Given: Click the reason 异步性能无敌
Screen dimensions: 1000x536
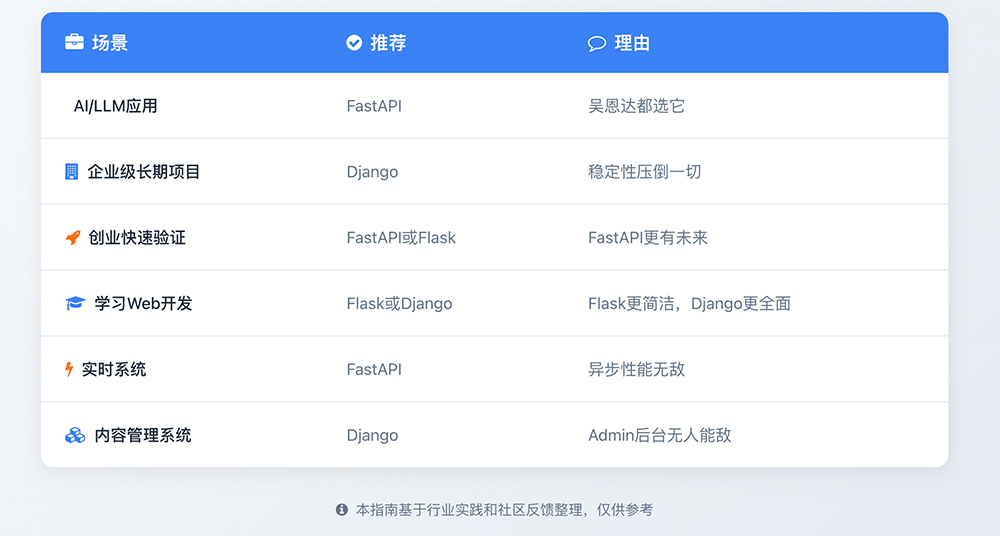Looking at the screenshot, I should click(636, 369).
